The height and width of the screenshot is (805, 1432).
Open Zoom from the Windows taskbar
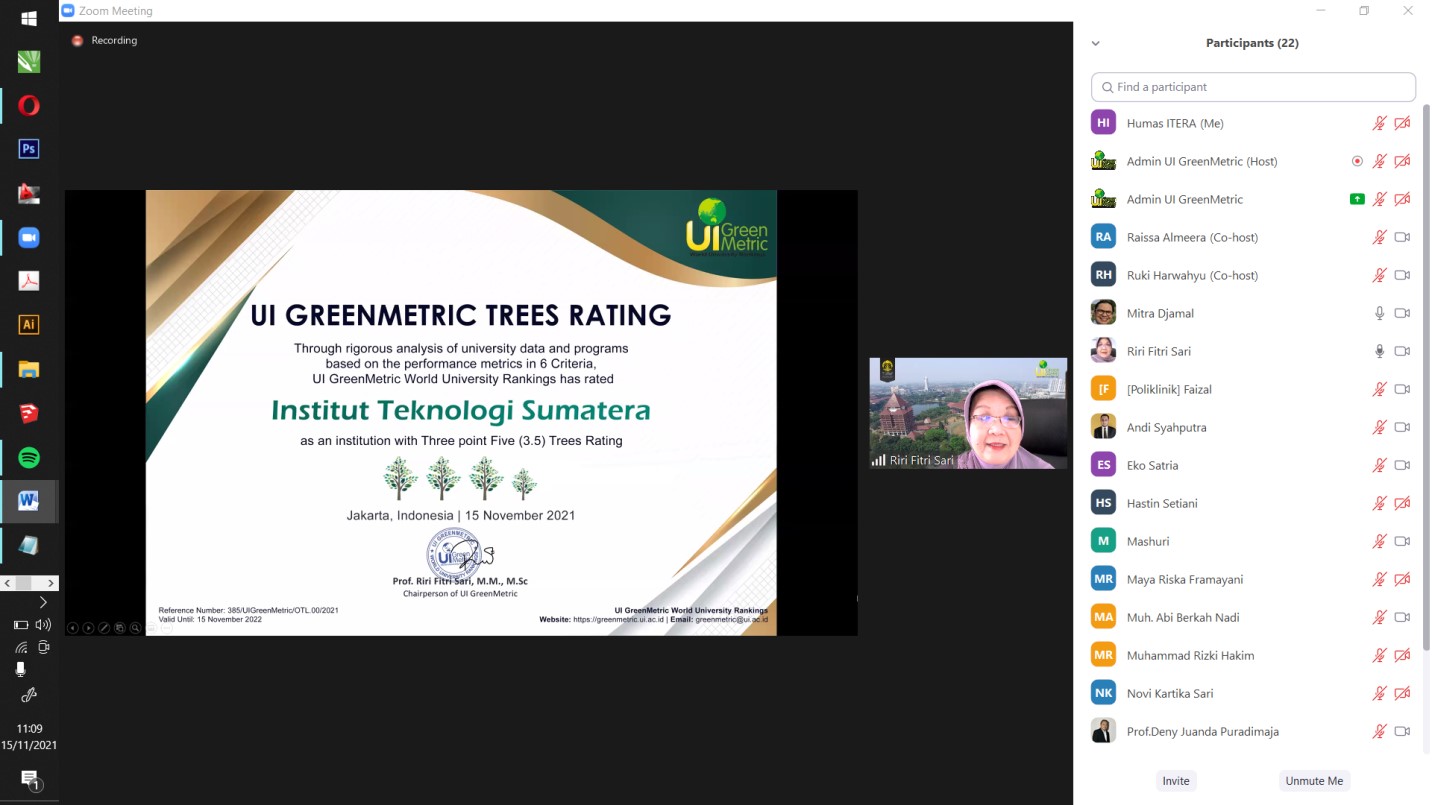click(29, 237)
